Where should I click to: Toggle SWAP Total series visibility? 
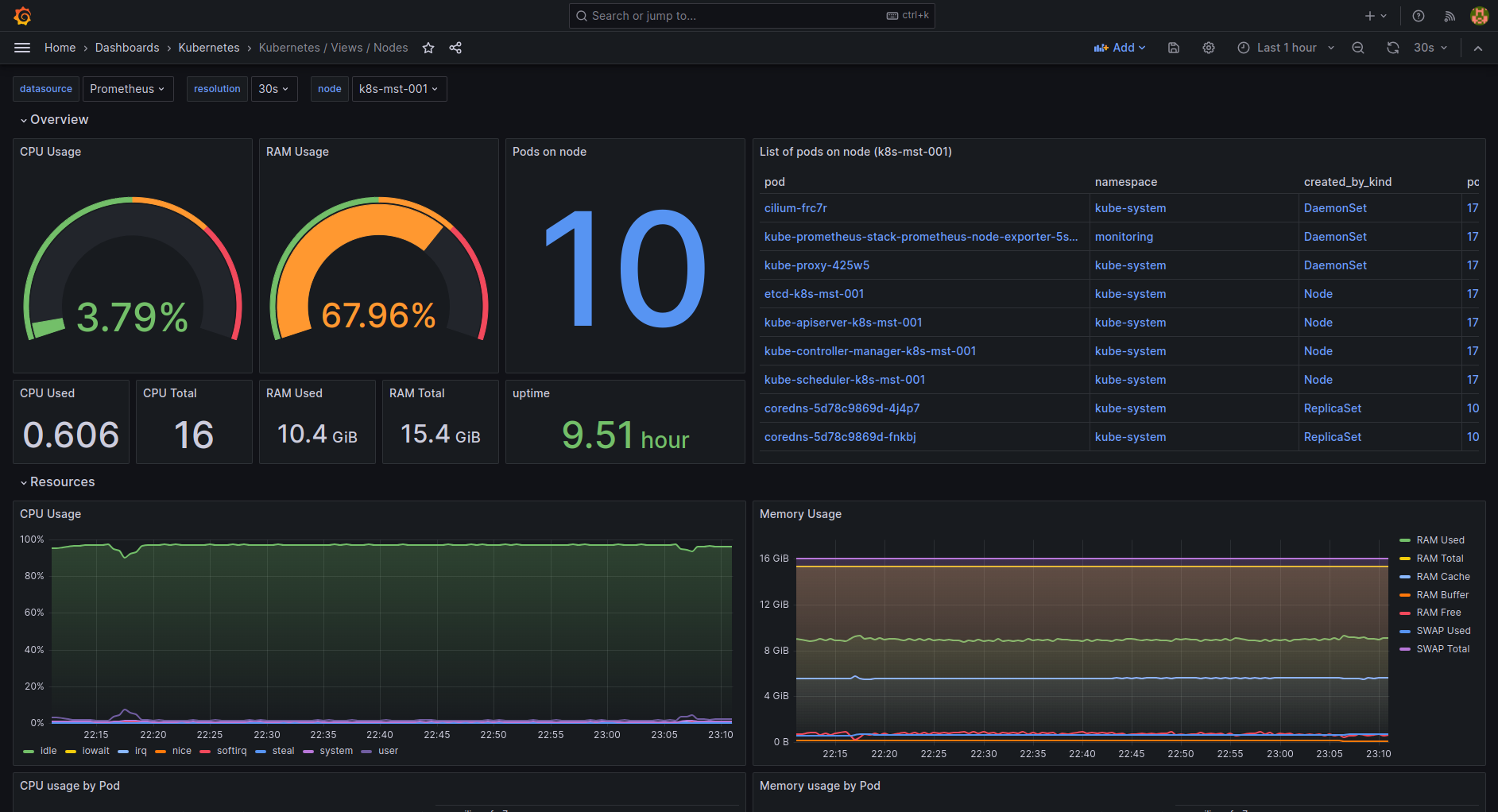[x=1442, y=649]
